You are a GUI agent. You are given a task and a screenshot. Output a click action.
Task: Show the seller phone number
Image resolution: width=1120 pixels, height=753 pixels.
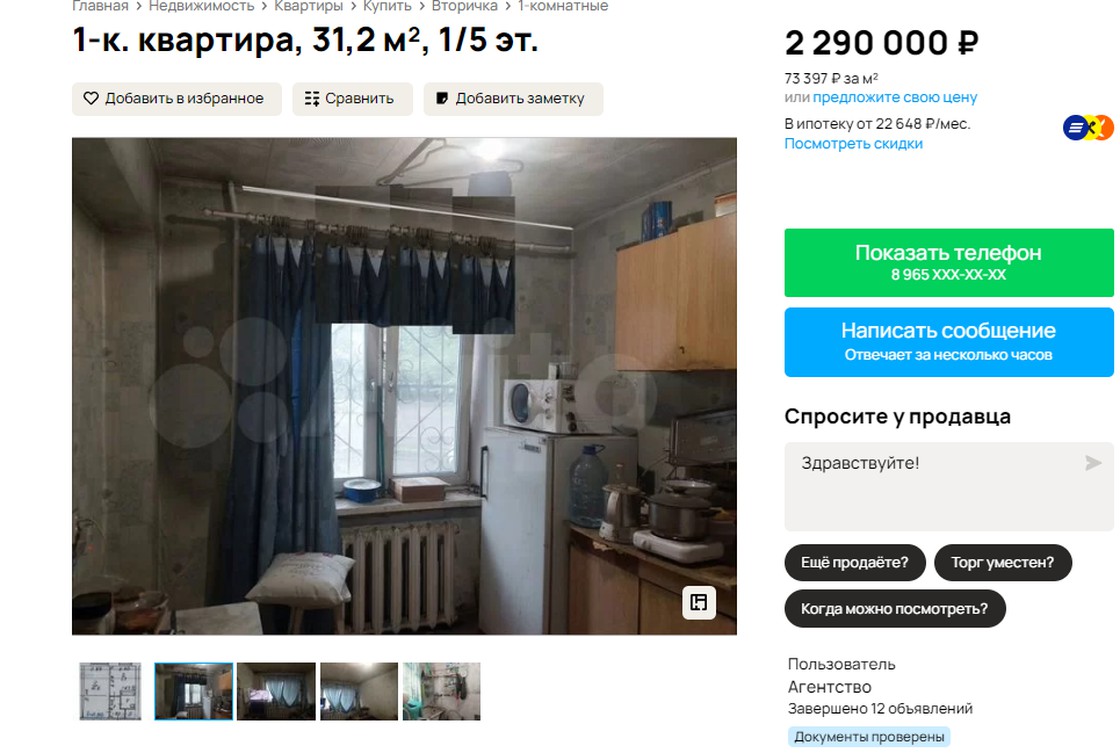point(949,263)
